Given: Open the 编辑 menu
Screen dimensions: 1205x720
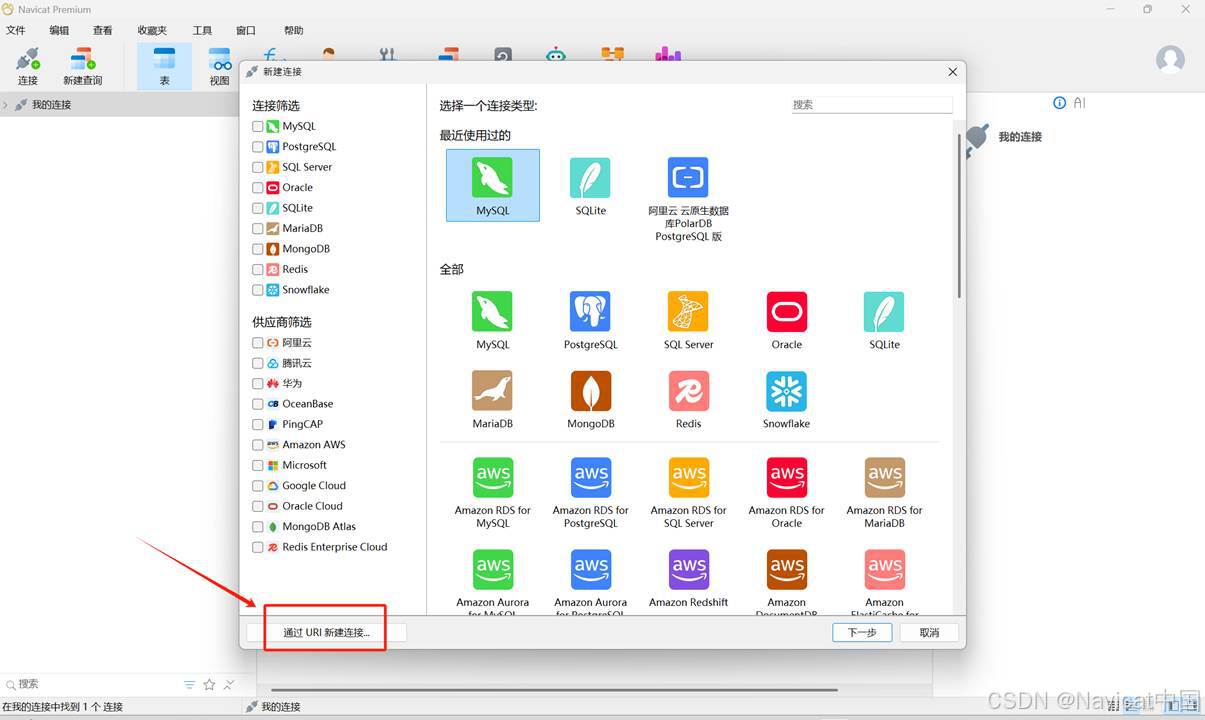Looking at the screenshot, I should 59,31.
